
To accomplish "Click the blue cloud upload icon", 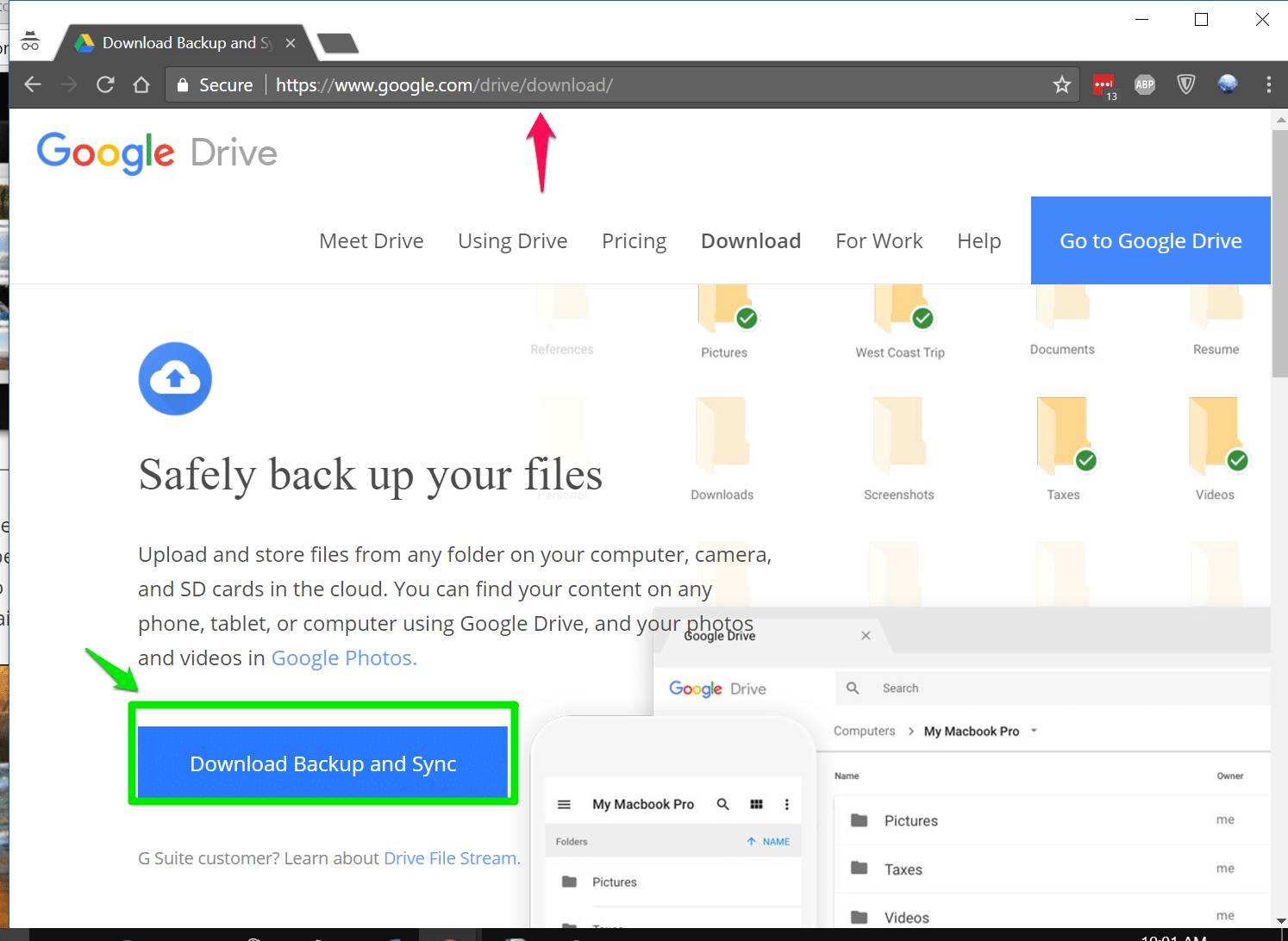I will (175, 378).
